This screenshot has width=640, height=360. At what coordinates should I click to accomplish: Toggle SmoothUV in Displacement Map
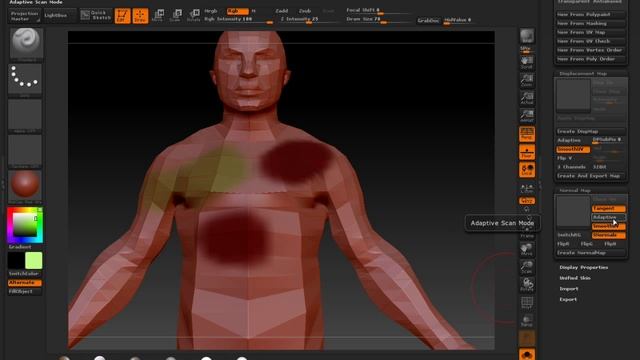click(x=573, y=149)
